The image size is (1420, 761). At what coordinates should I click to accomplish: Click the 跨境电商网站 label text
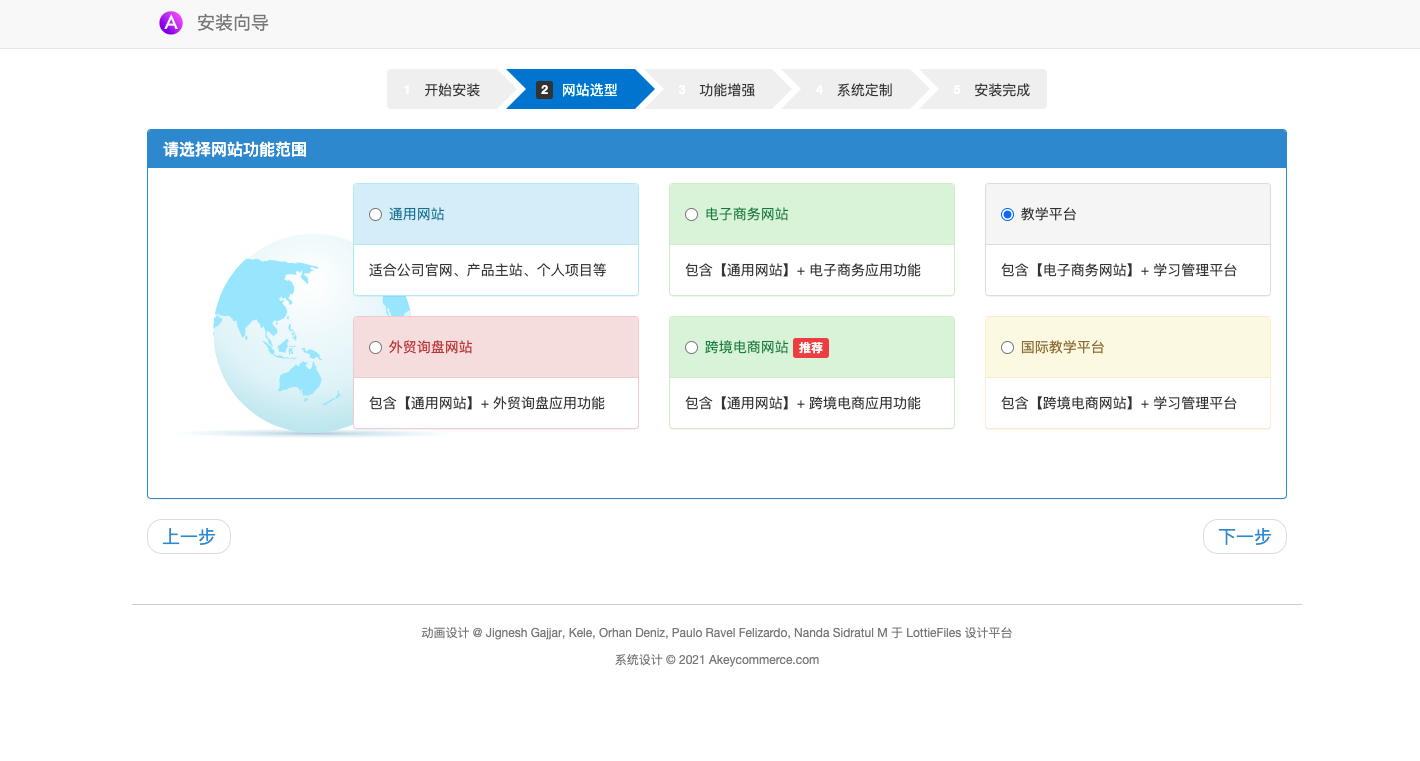[747, 347]
